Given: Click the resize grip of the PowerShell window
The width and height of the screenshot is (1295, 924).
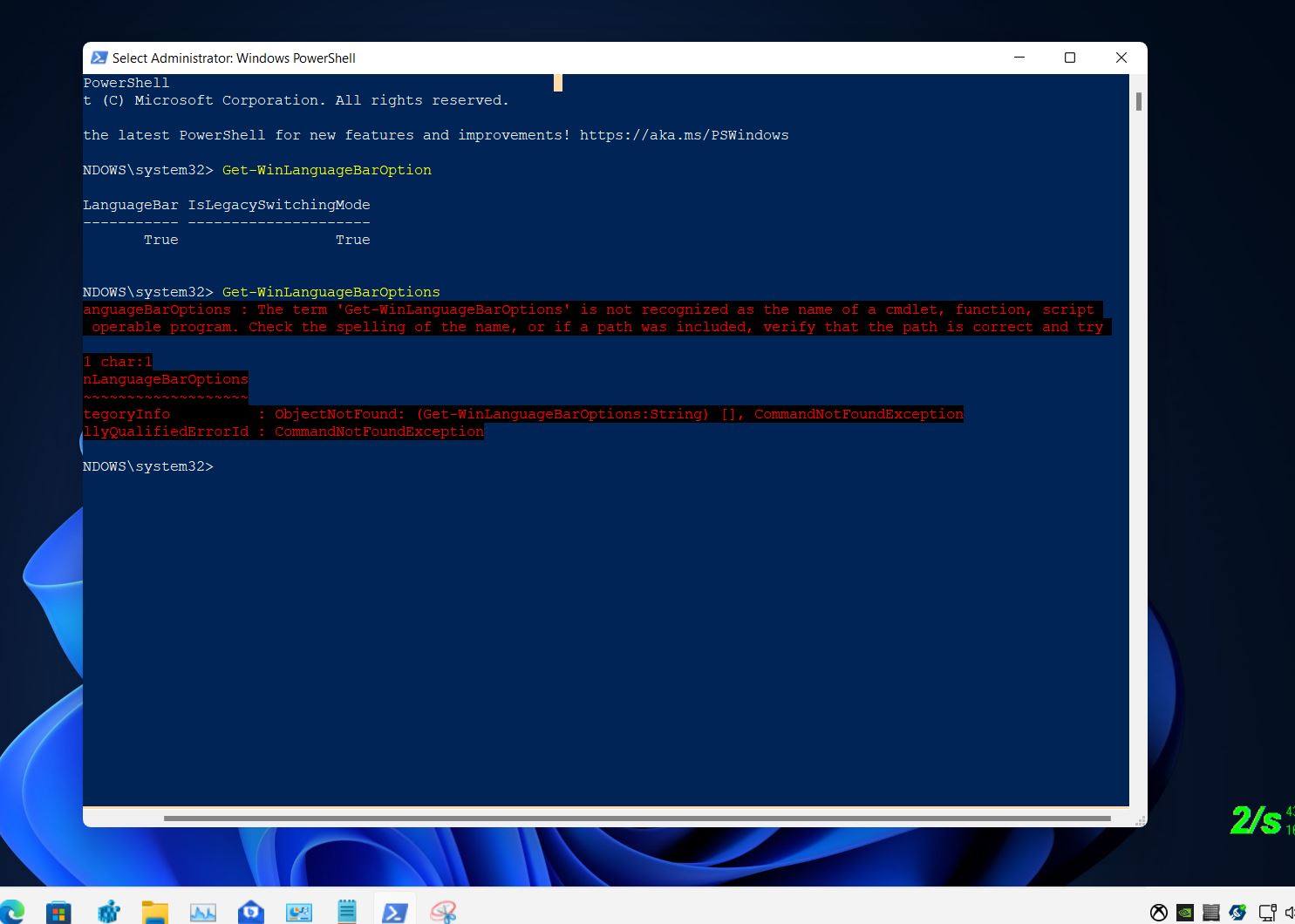Looking at the screenshot, I should (1140, 820).
